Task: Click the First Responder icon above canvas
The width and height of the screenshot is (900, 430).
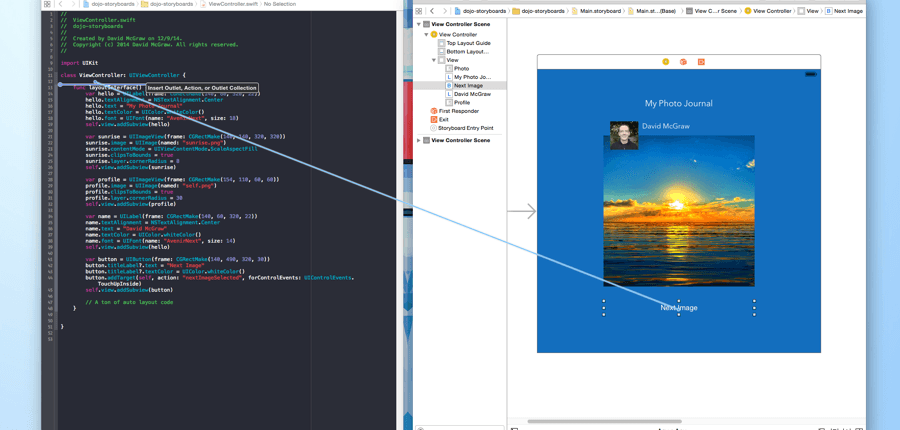Action: coord(683,62)
